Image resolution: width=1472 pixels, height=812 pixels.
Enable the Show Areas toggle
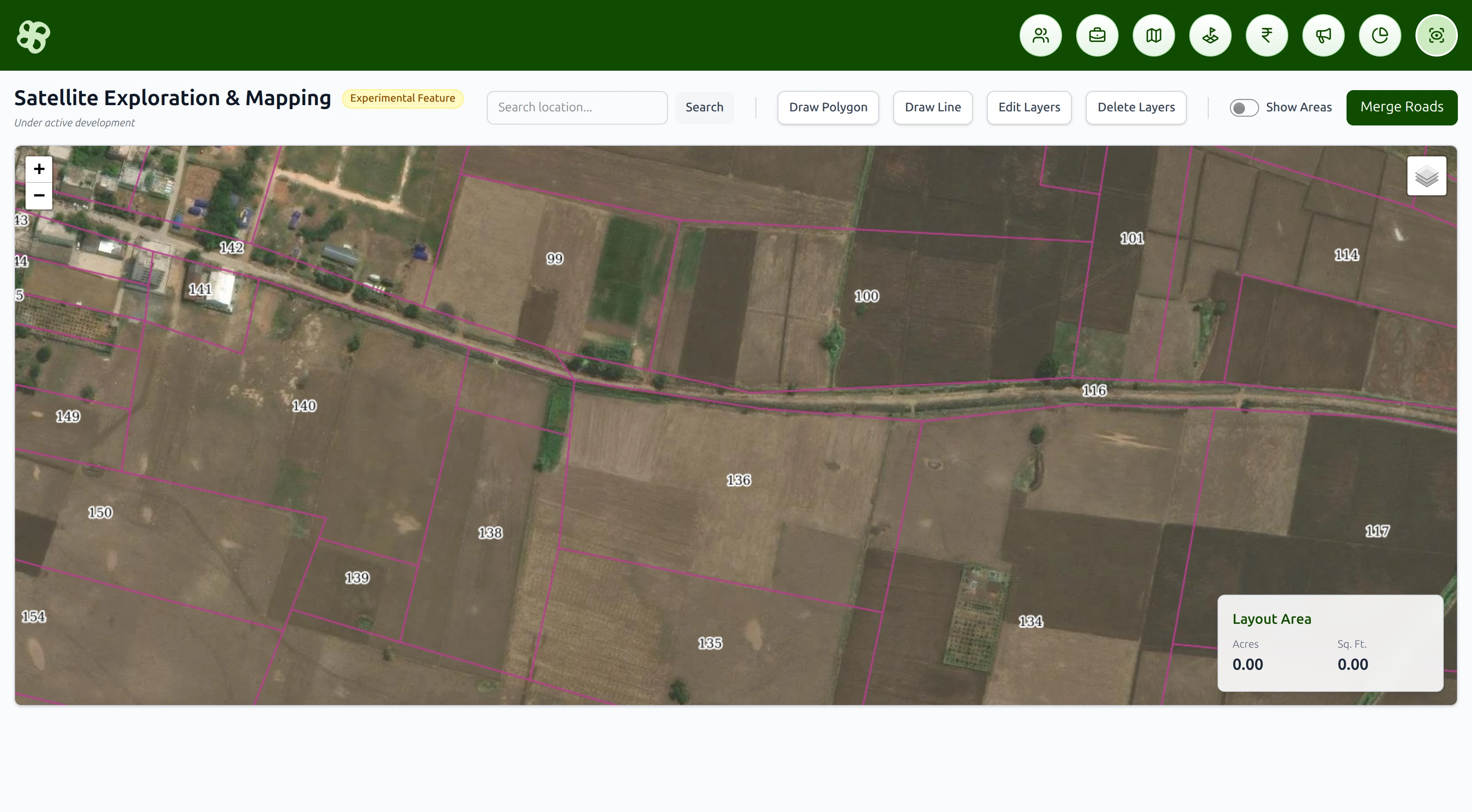(1244, 107)
